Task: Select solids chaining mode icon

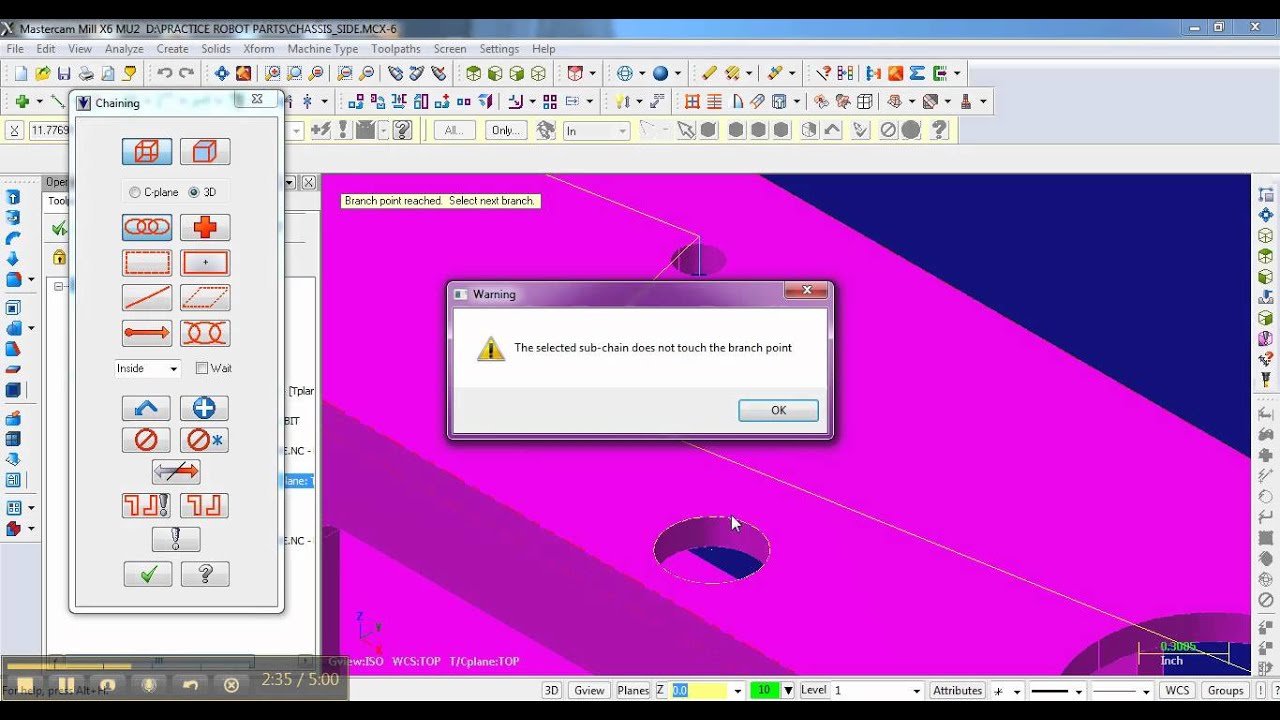Action: click(205, 152)
